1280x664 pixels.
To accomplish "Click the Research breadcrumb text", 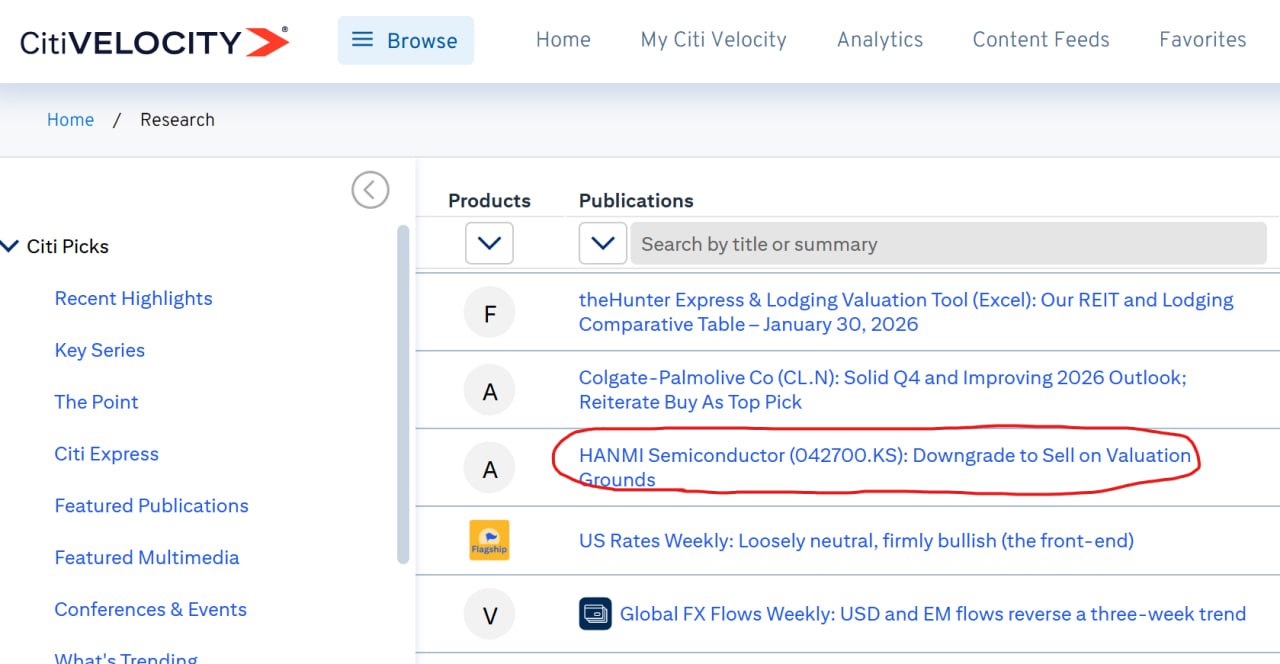I will point(177,119).
